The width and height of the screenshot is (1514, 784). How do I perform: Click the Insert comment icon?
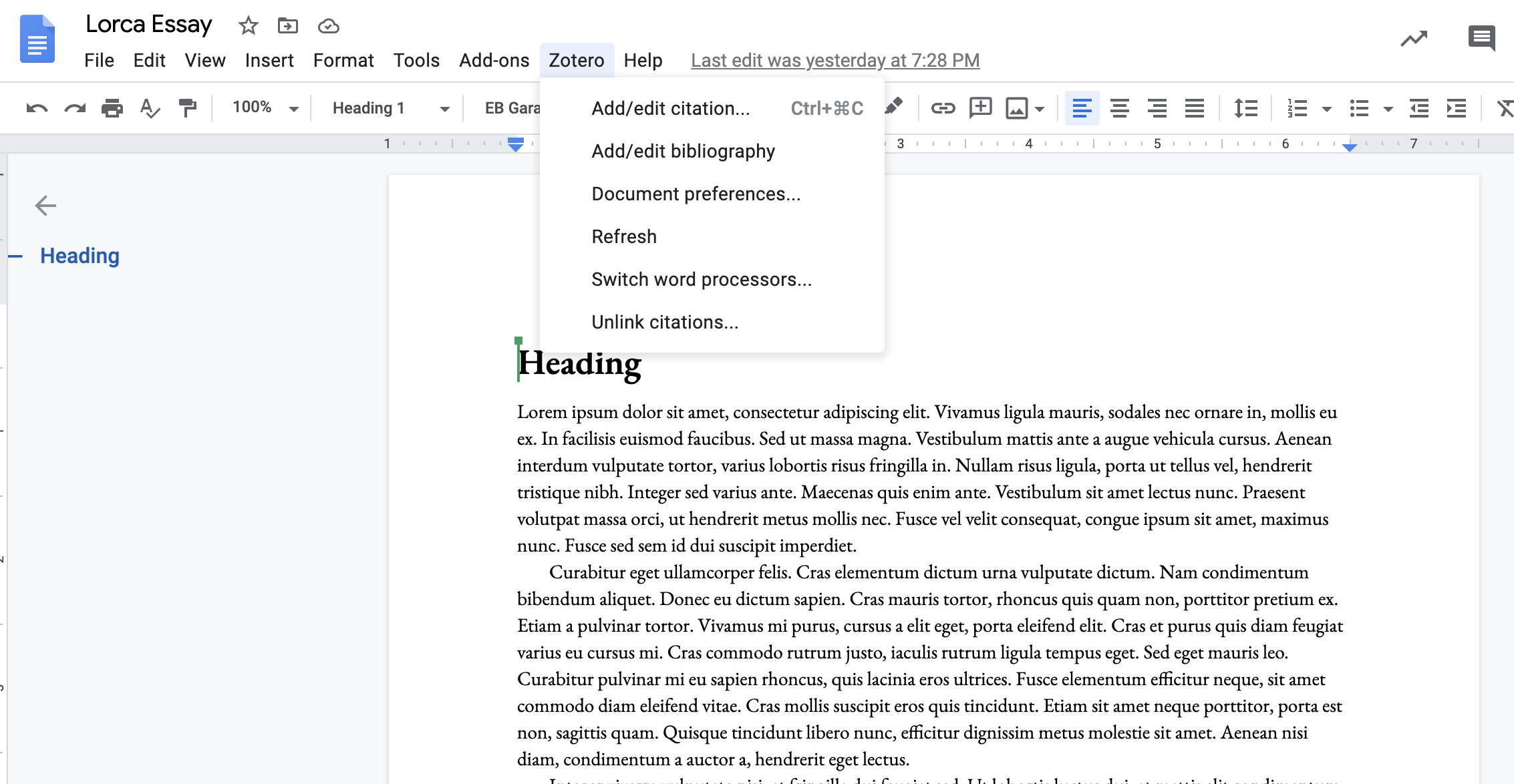pos(980,108)
